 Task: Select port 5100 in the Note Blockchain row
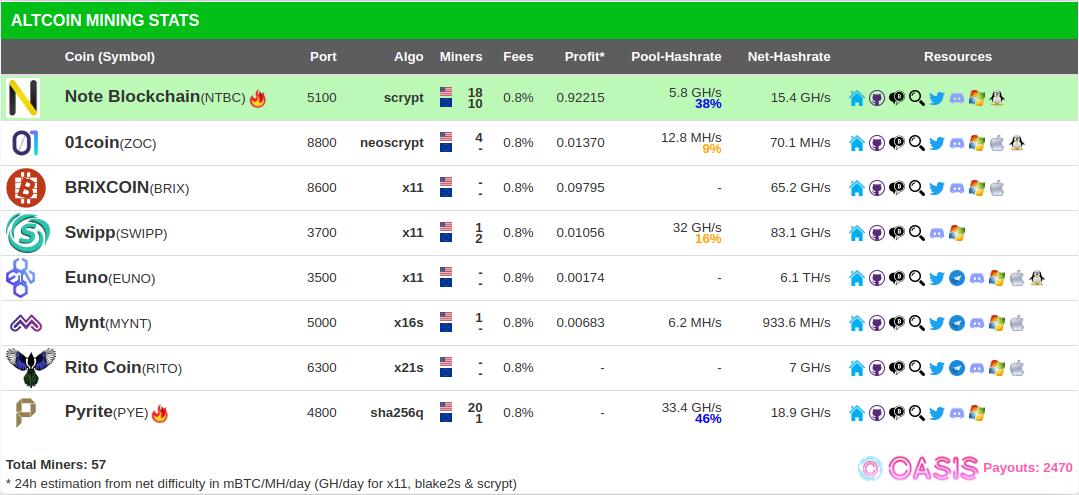pyautogui.click(x=322, y=98)
